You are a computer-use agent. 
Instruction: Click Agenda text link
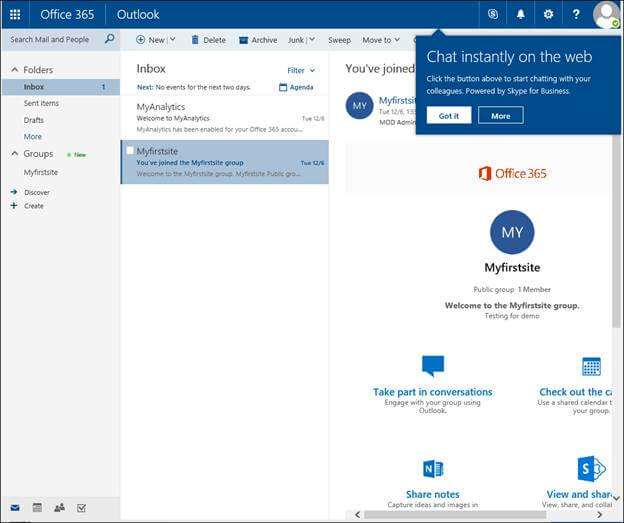click(x=301, y=87)
